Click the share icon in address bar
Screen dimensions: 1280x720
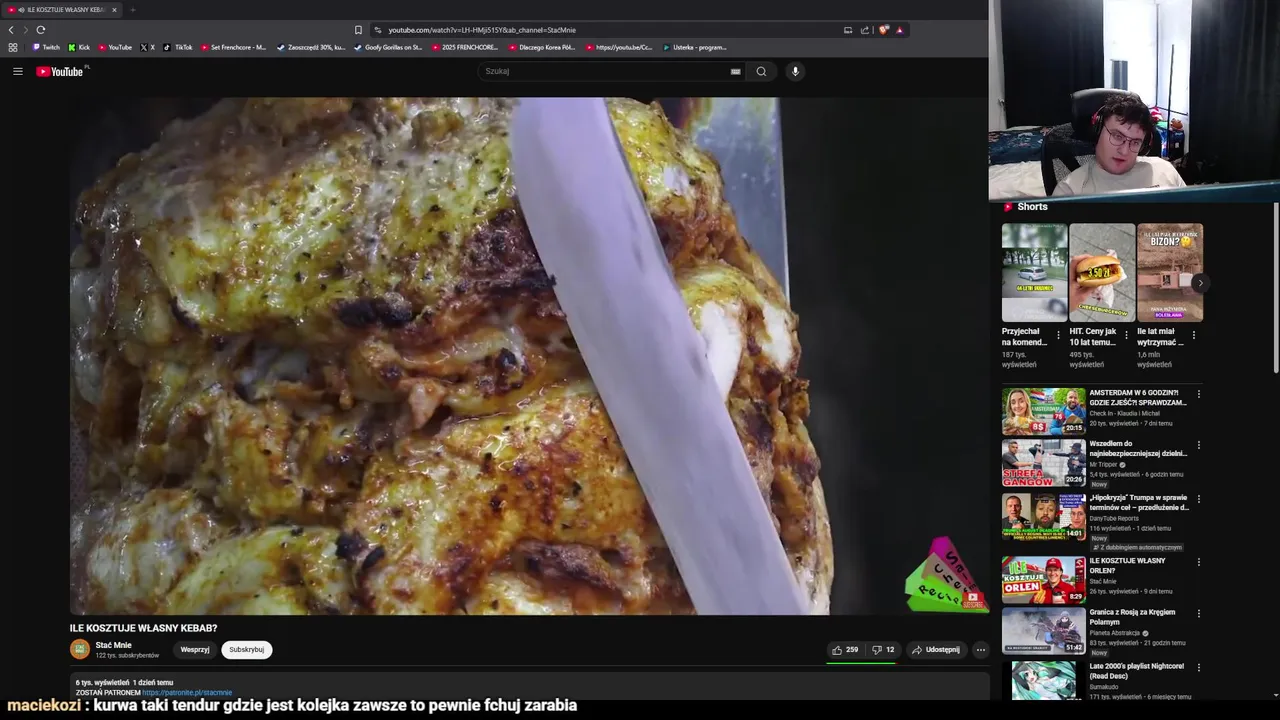865,30
